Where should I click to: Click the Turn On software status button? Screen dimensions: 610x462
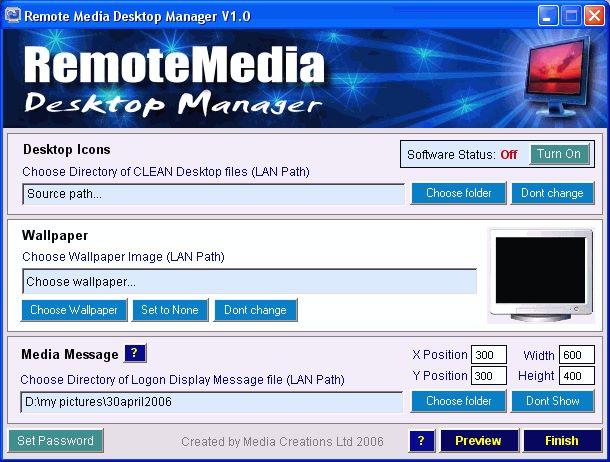click(x=559, y=154)
